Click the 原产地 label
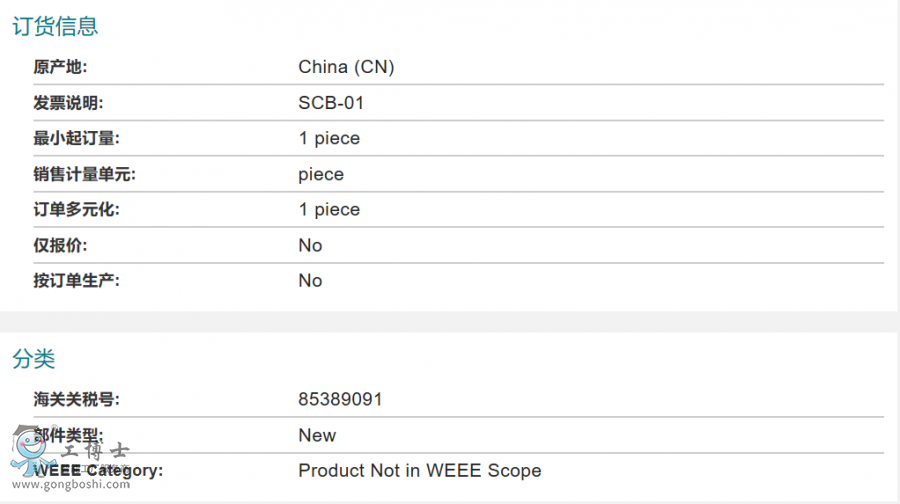Image resolution: width=900 pixels, height=504 pixels. coord(60,67)
